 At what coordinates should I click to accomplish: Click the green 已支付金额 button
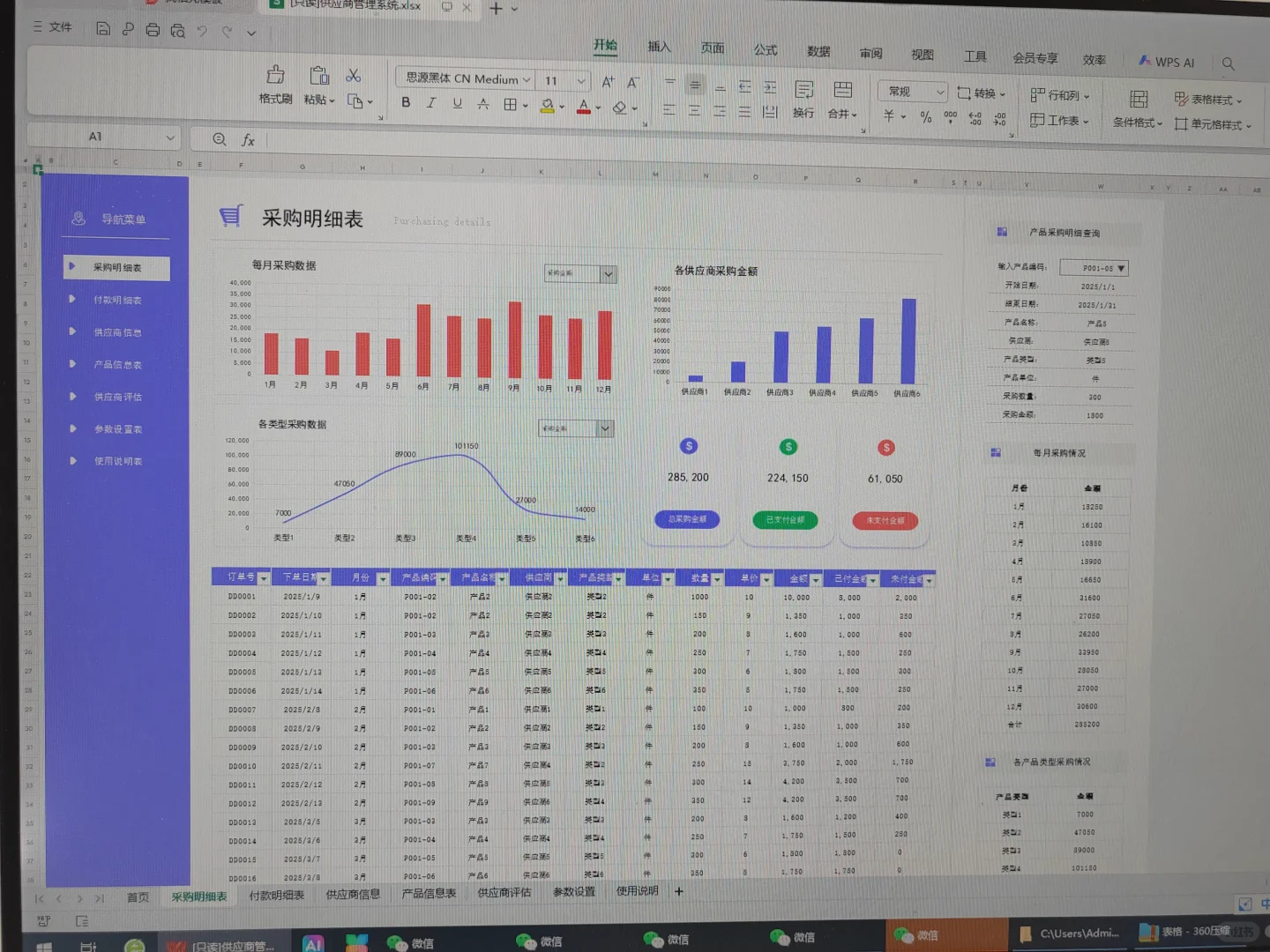pos(785,519)
